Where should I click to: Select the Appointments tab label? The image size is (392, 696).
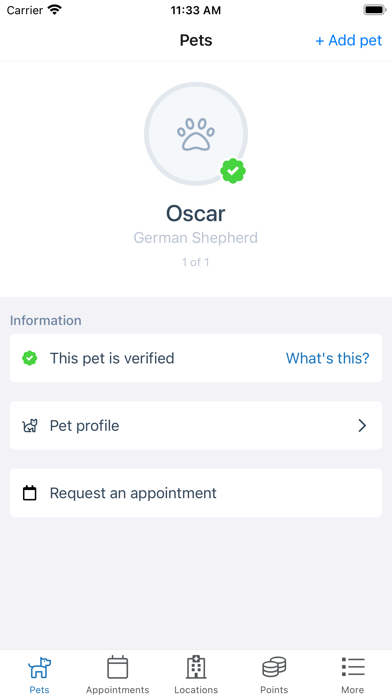[118, 690]
